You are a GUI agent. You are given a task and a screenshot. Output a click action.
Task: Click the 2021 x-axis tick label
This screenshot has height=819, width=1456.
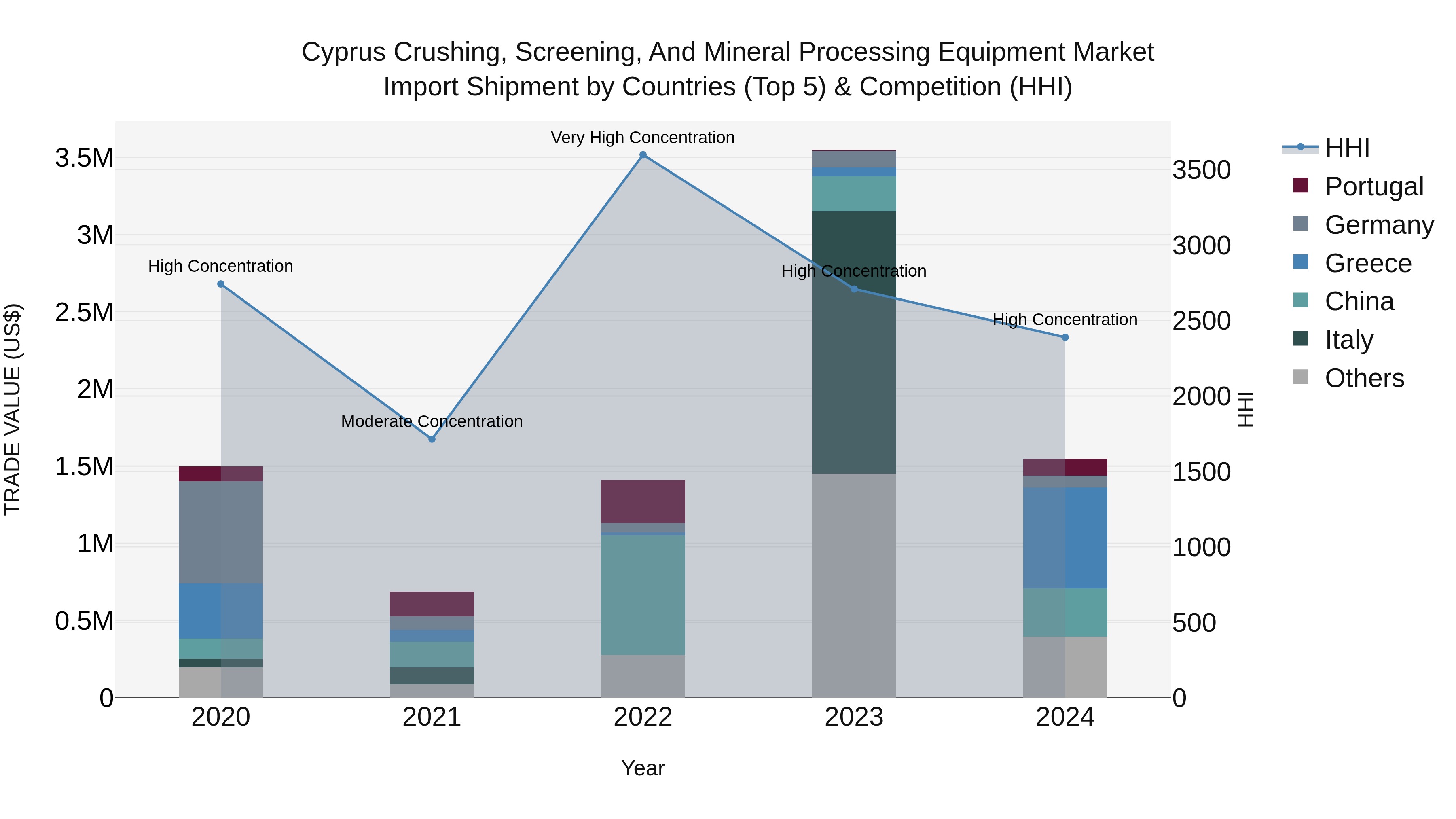[432, 717]
